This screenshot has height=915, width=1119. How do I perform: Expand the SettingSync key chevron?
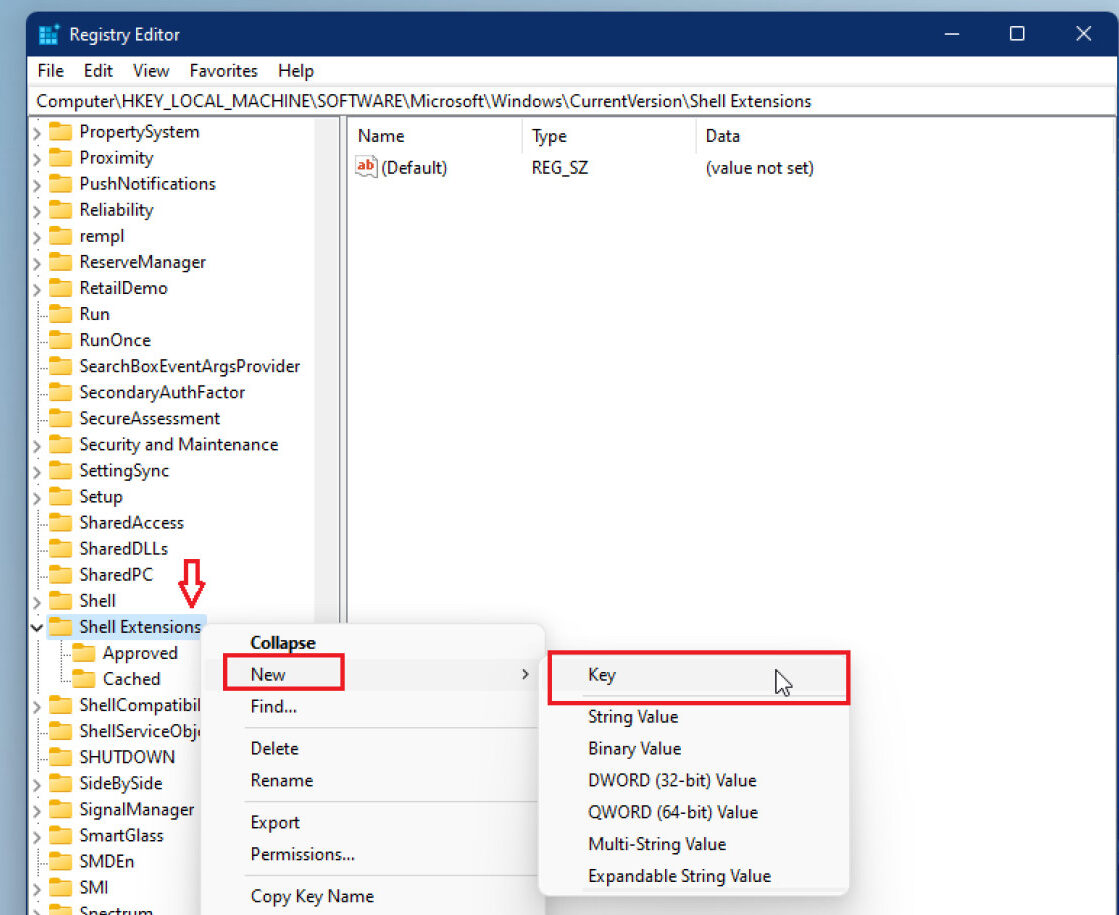pos(38,471)
